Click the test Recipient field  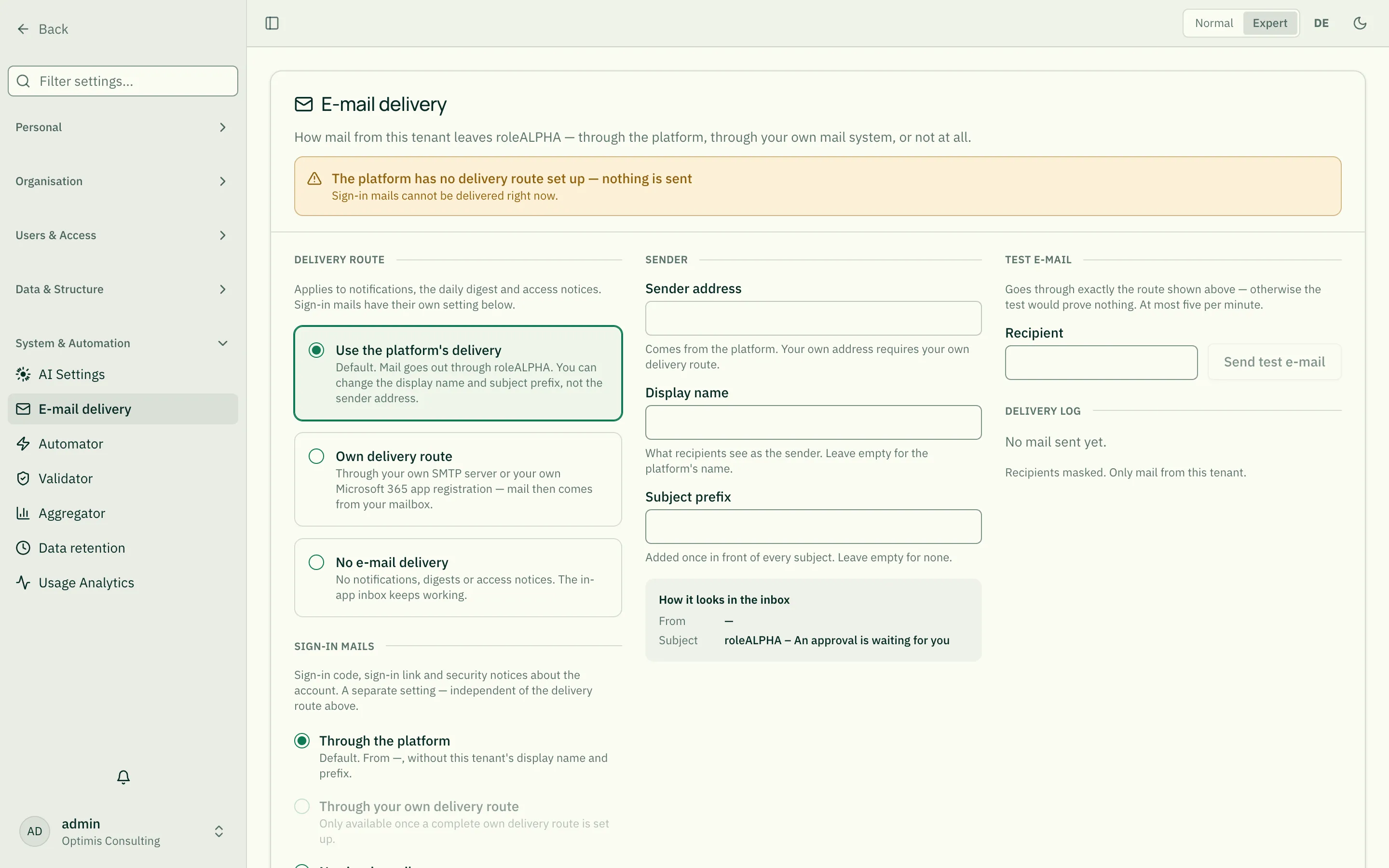[x=1101, y=362]
